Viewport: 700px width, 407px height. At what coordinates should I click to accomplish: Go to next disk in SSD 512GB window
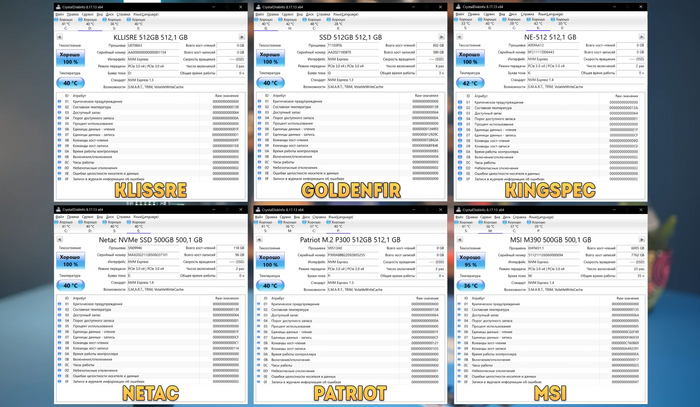(x=441, y=37)
